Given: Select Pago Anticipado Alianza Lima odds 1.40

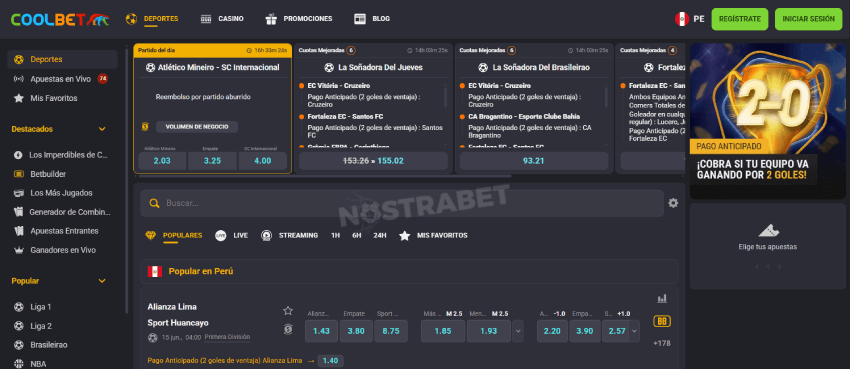Looking at the screenshot, I should [x=331, y=361].
